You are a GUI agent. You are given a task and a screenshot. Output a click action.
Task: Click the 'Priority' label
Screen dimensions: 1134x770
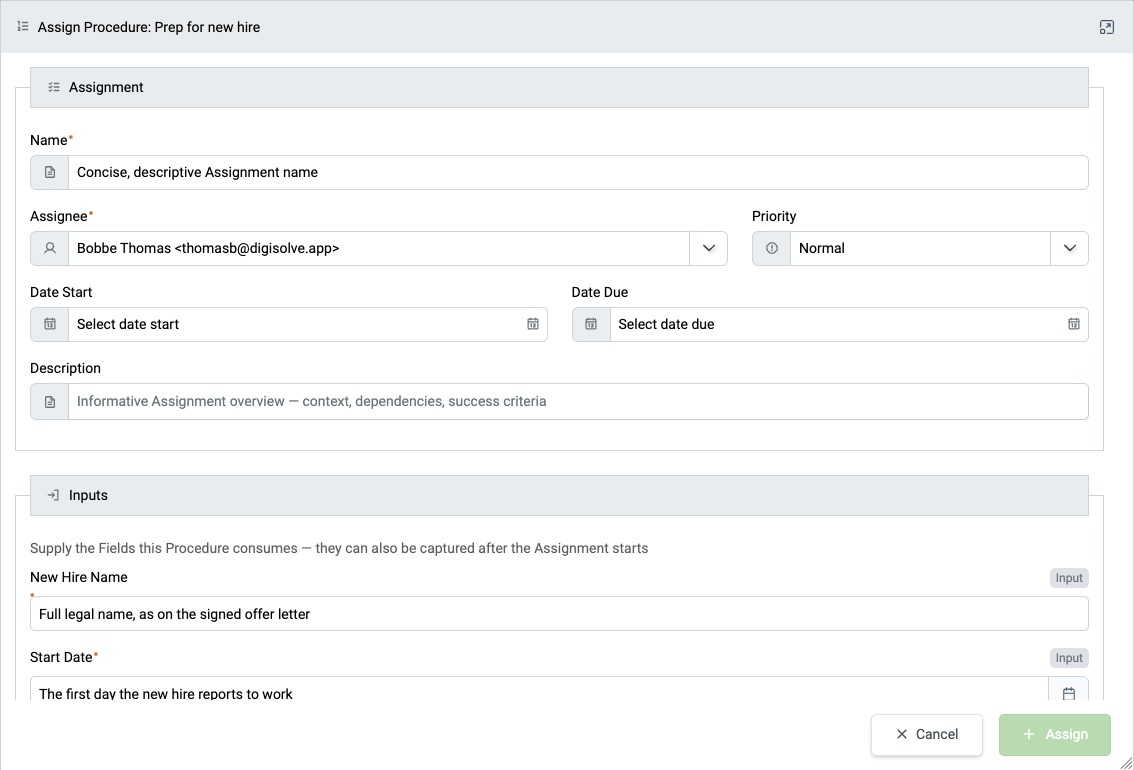point(774,216)
